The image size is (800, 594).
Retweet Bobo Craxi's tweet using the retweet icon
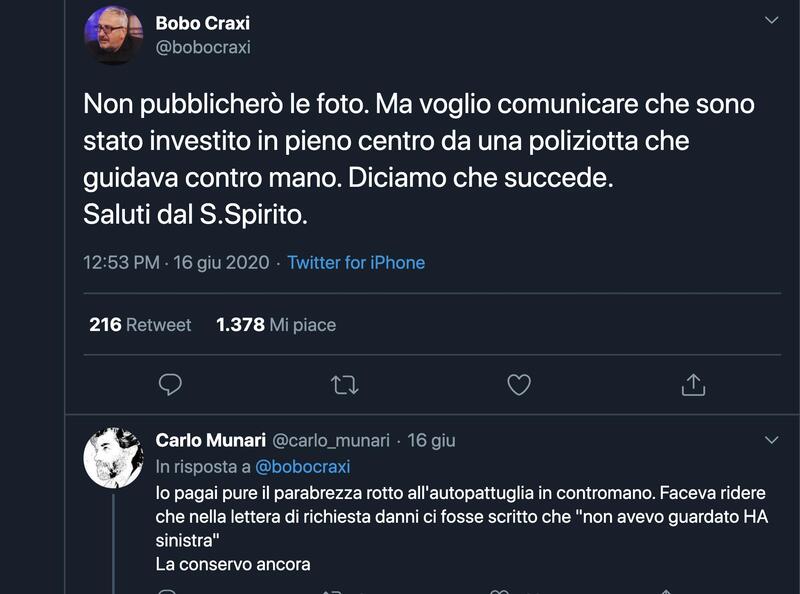coord(344,384)
